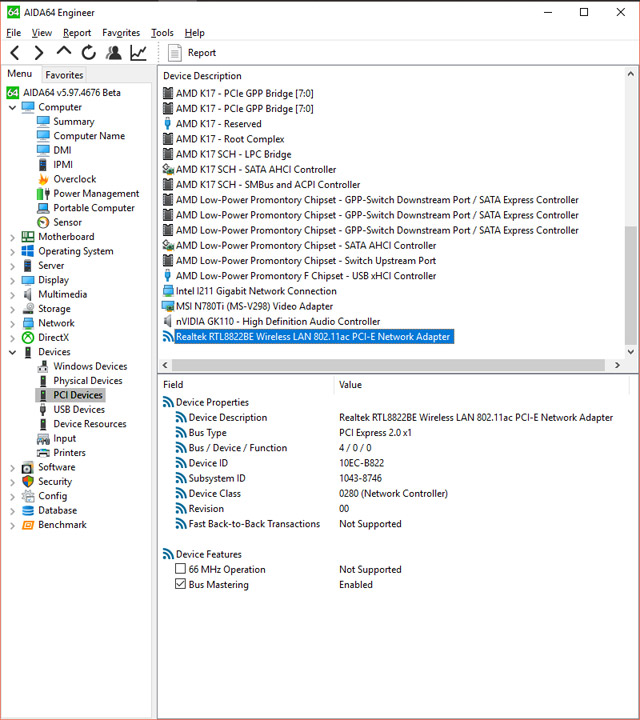Click the Operating System Windows logo icon
Screen dimensions: 640x720
pyautogui.click(x=28, y=251)
